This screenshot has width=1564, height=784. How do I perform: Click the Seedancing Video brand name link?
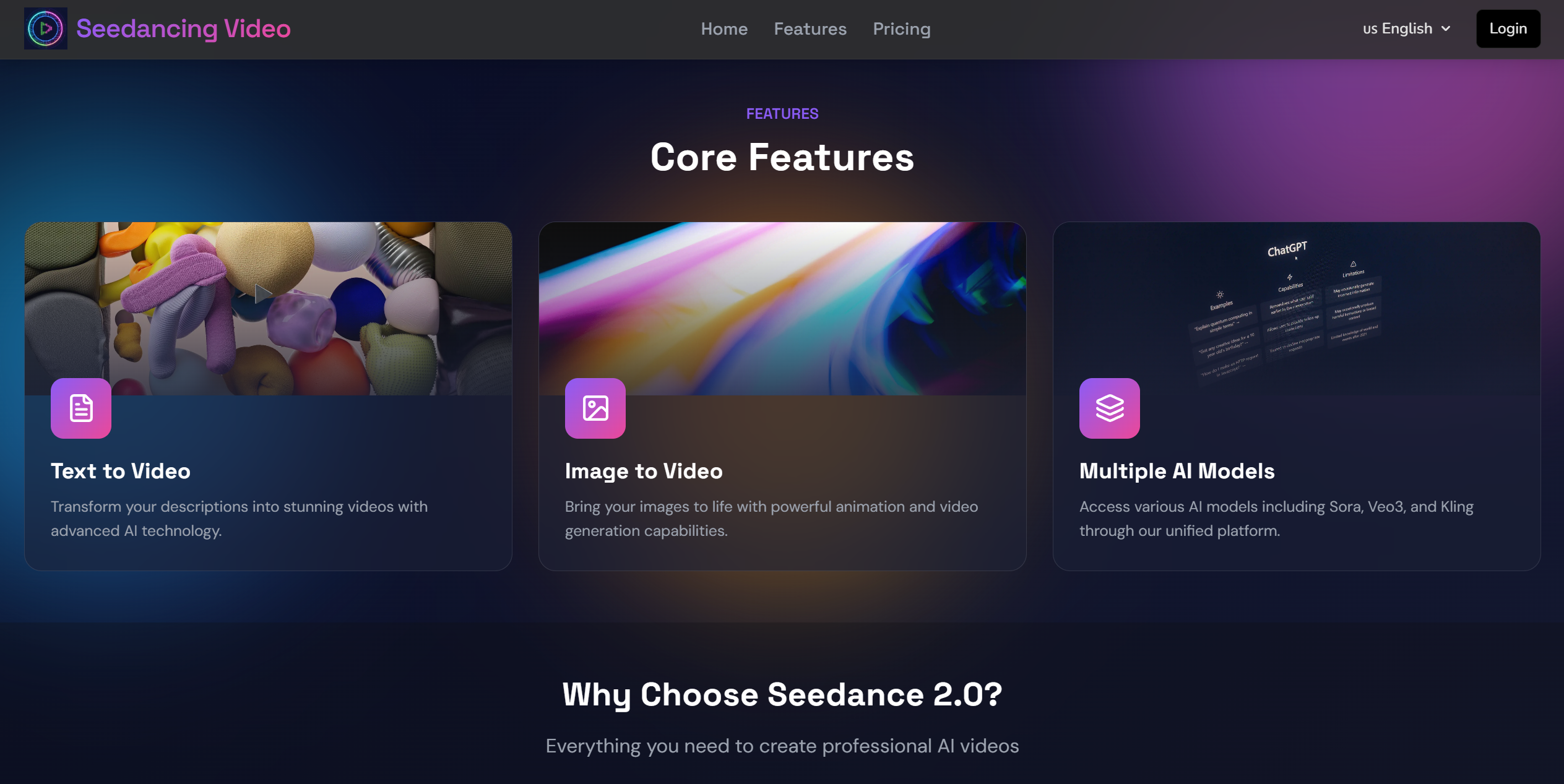point(183,28)
